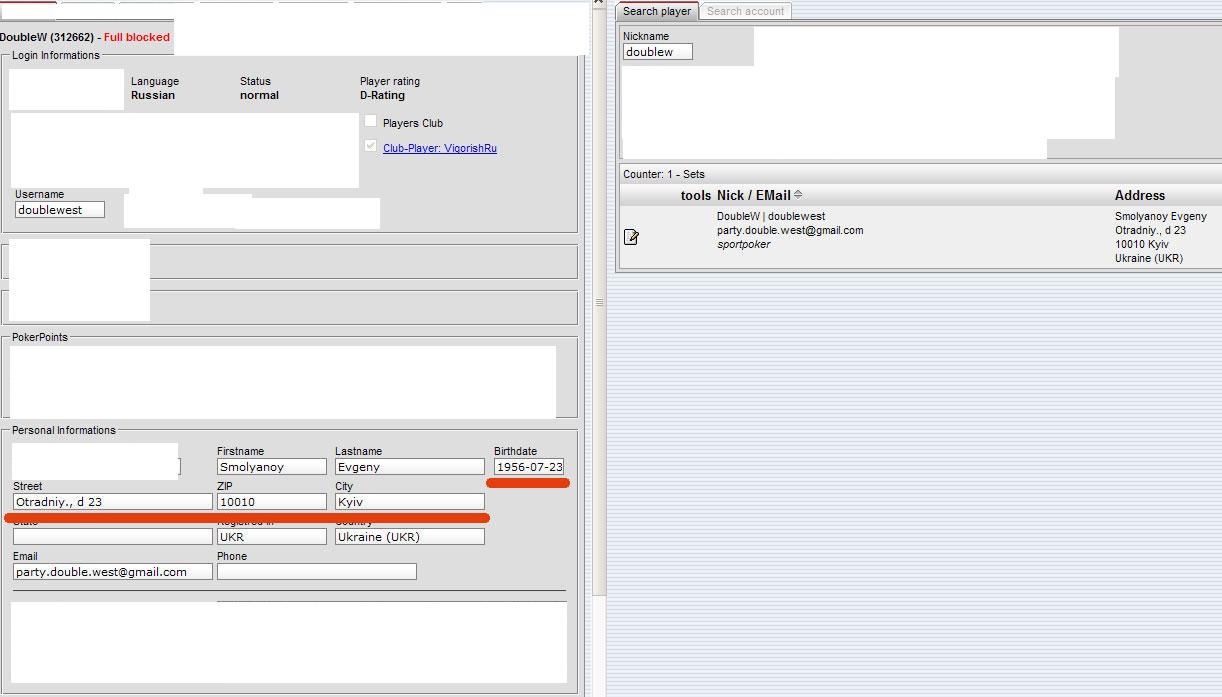
Task: Focus the Street address field
Action: [112, 502]
